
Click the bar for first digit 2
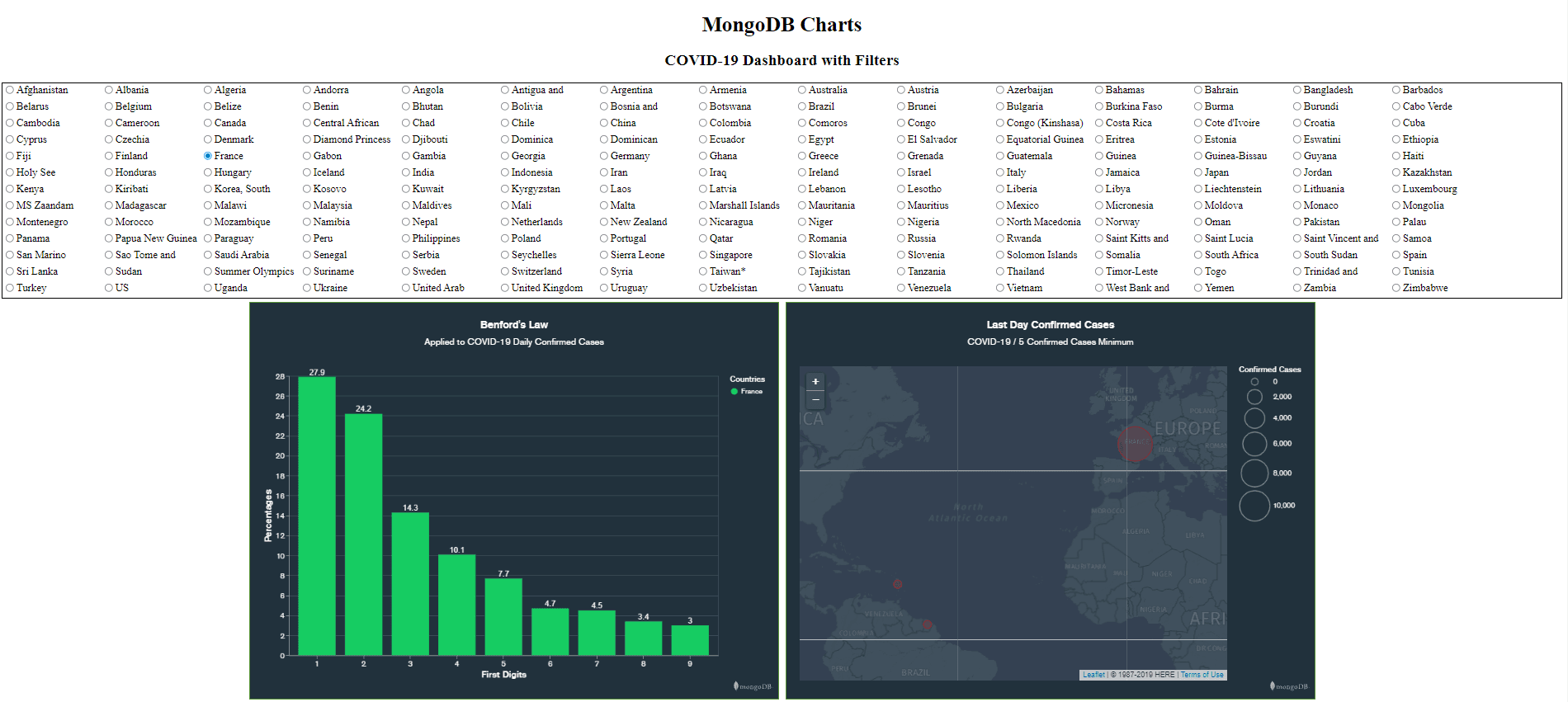point(363,535)
